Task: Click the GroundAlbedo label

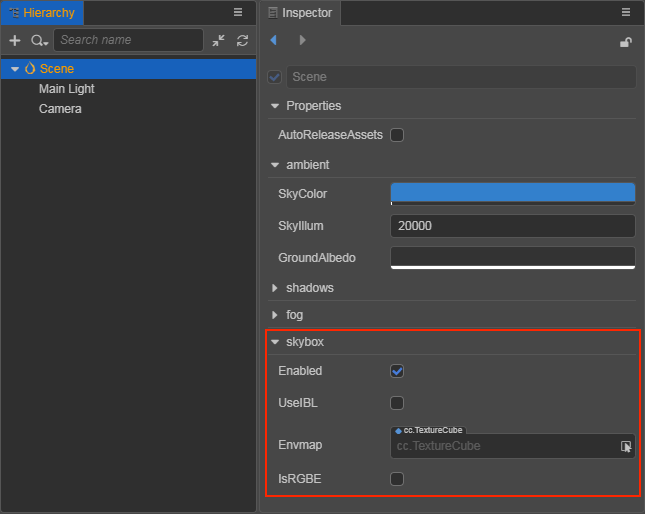Action: click(317, 258)
